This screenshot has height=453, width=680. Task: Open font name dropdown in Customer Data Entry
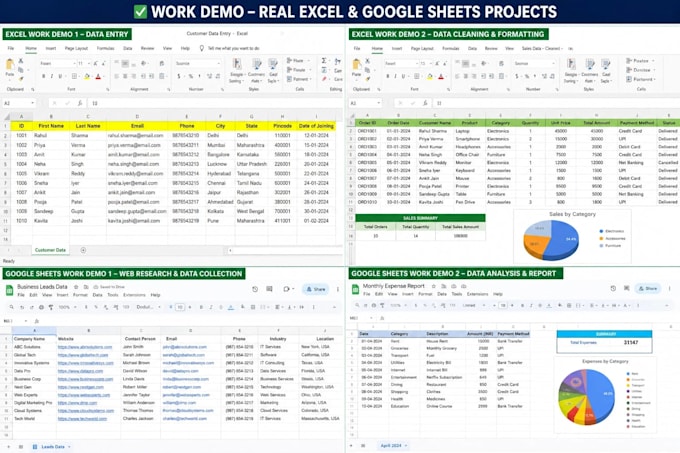[x=74, y=64]
